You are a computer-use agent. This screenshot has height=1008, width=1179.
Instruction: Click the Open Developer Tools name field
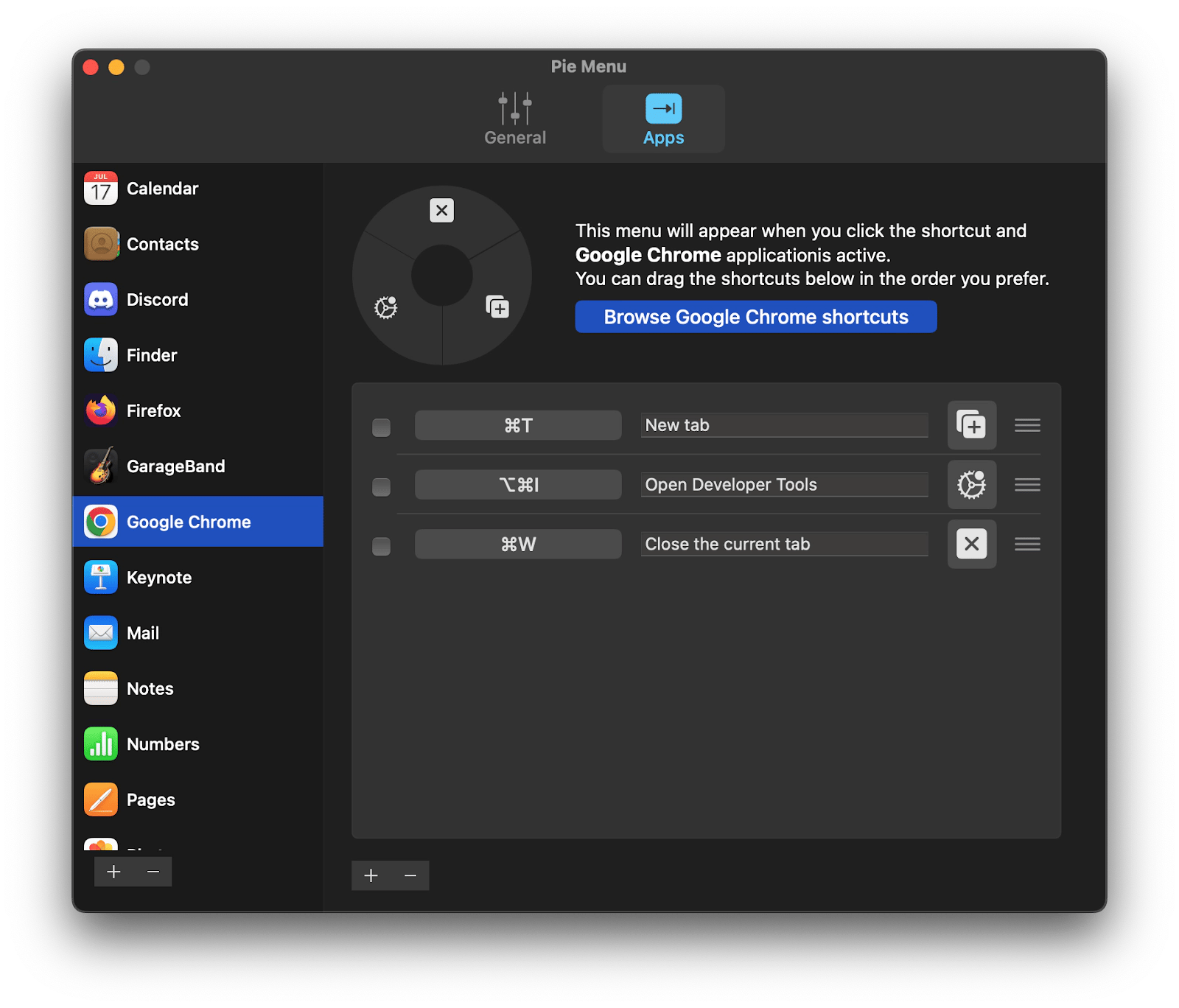pyautogui.click(x=784, y=485)
